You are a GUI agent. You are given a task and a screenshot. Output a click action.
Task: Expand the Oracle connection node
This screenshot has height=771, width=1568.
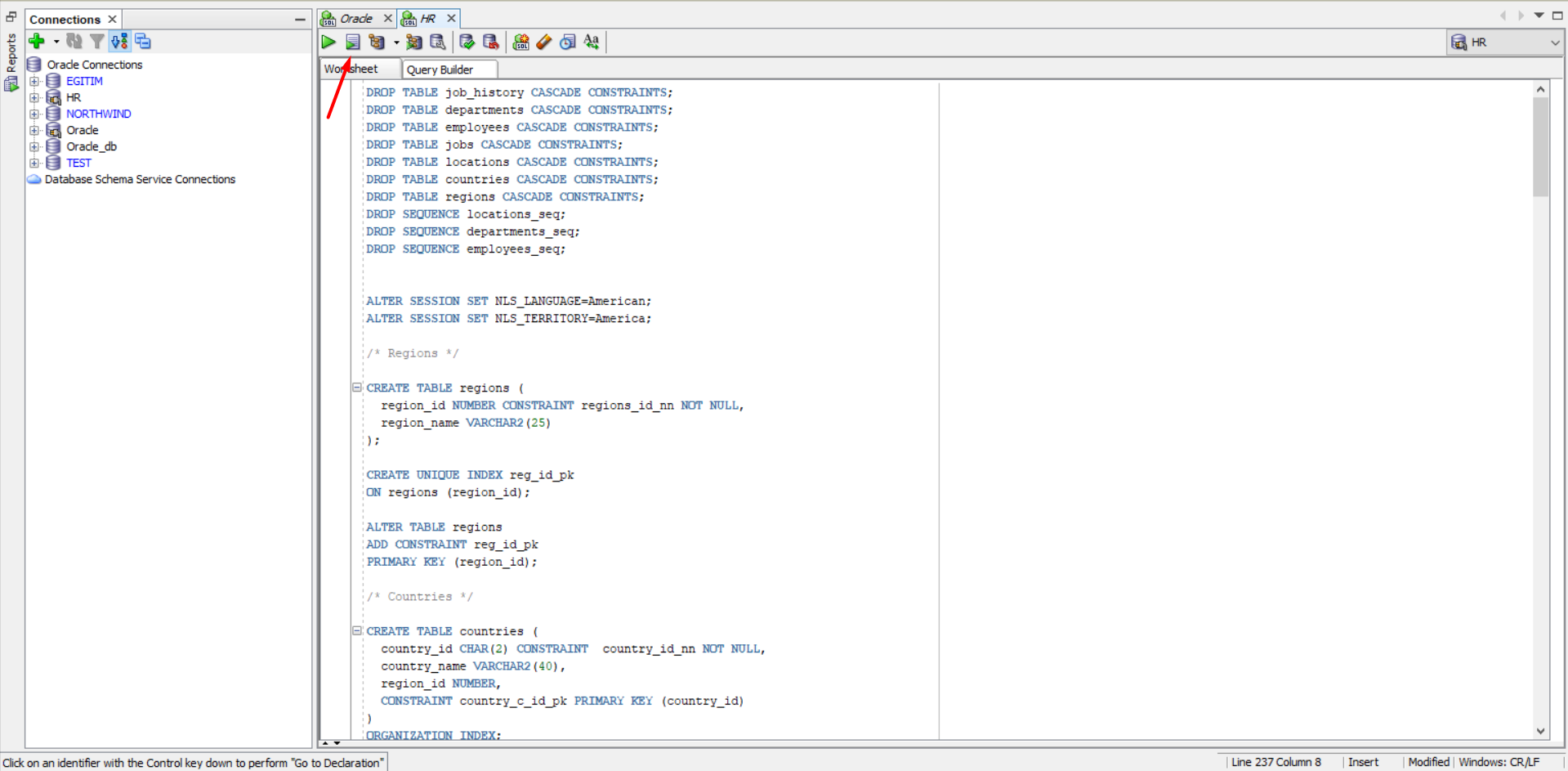pos(34,130)
